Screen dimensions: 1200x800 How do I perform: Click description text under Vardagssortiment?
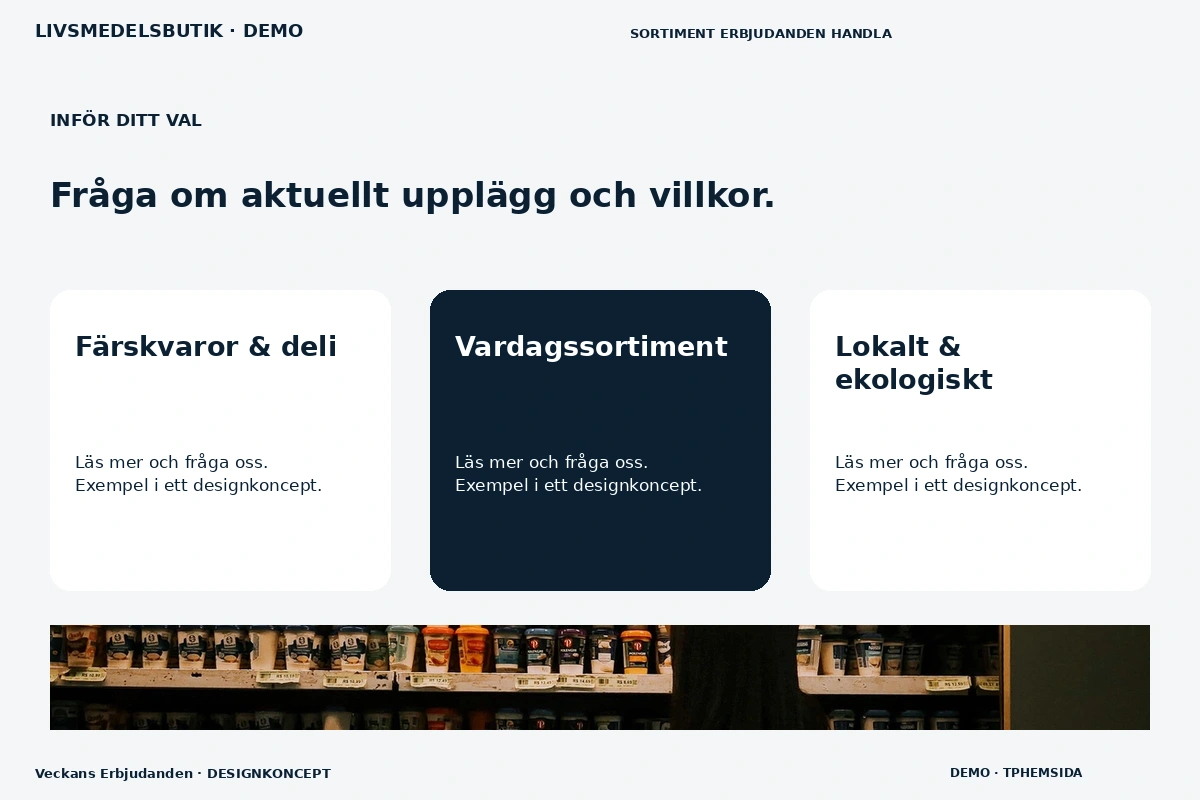[578, 474]
